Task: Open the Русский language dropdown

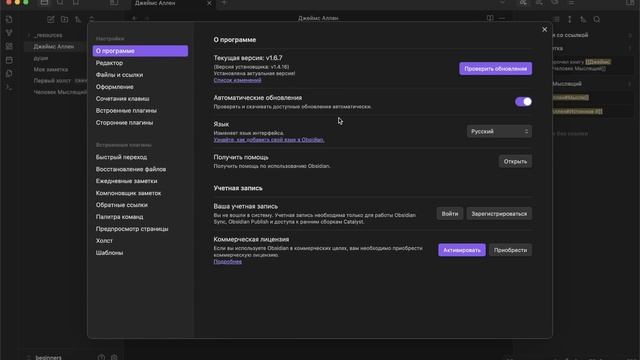Action: (499, 131)
